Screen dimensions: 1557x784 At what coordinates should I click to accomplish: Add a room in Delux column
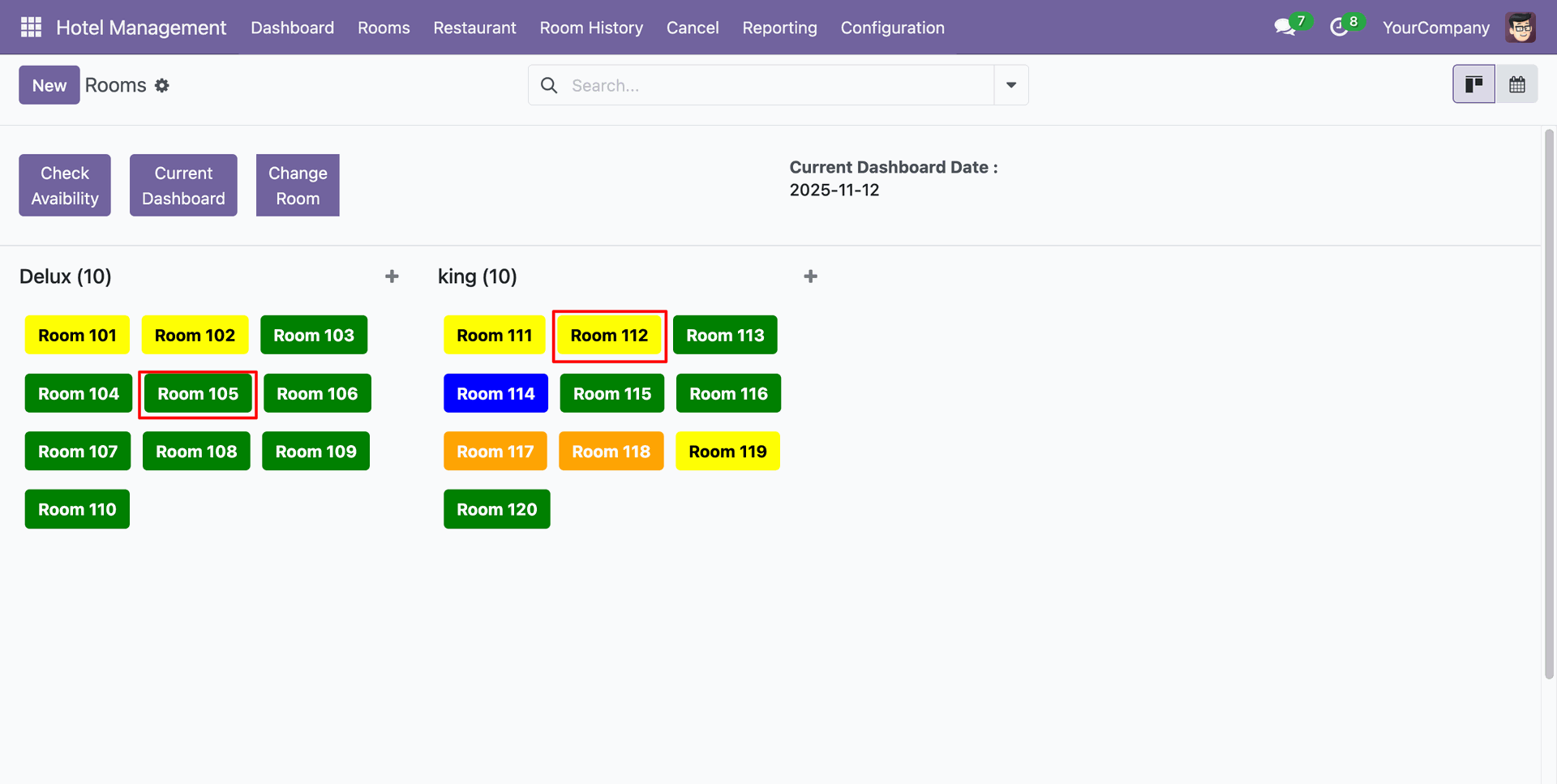tap(392, 276)
